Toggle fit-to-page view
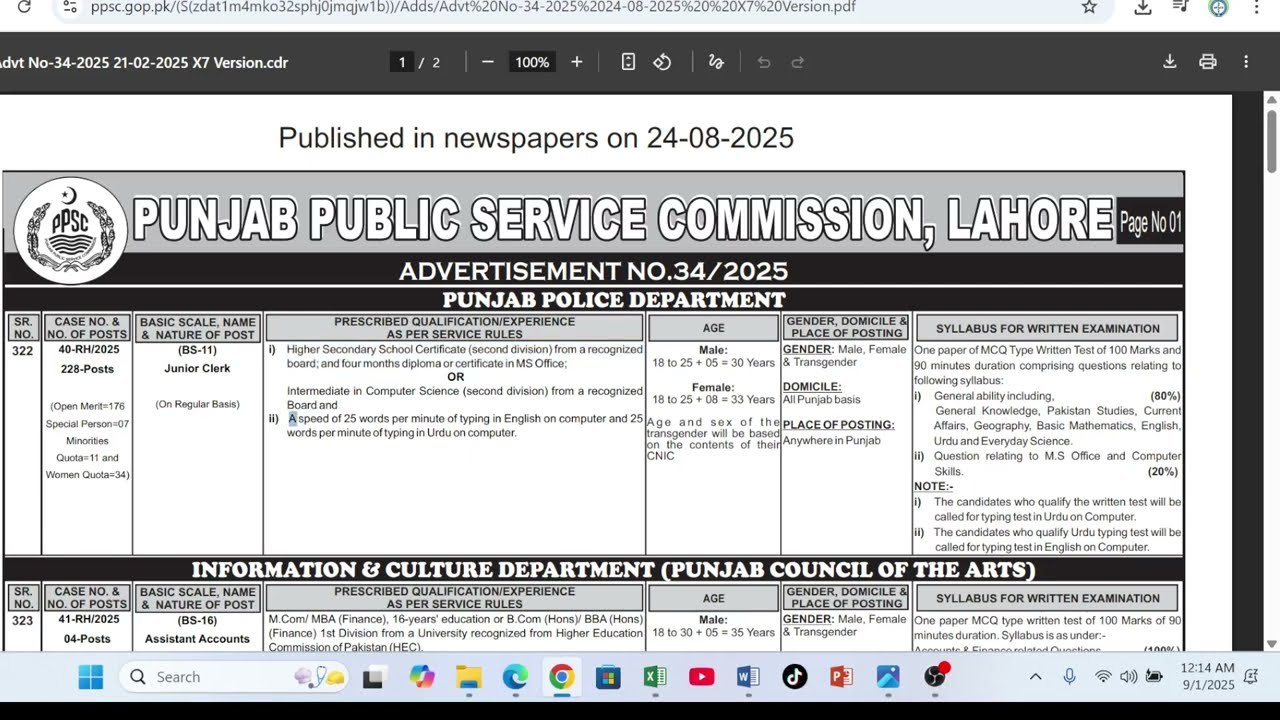 (628, 61)
